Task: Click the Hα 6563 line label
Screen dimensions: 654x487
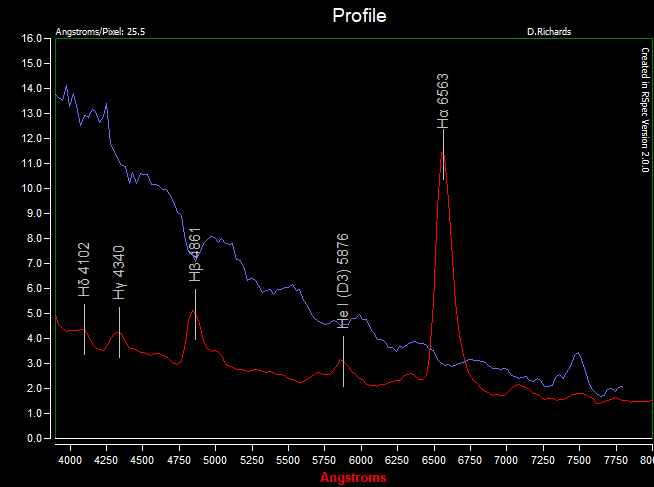Action: point(443,101)
